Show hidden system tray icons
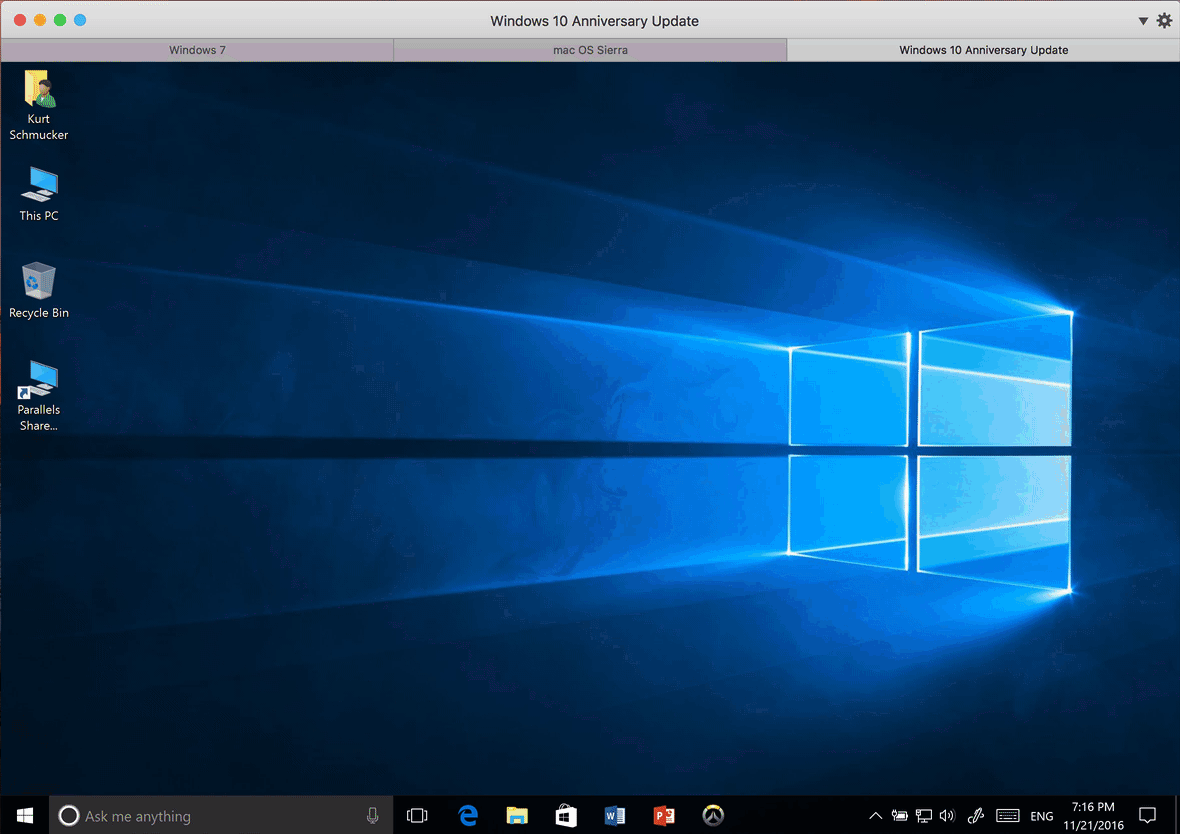Viewport: 1180px width, 834px height. click(x=875, y=816)
